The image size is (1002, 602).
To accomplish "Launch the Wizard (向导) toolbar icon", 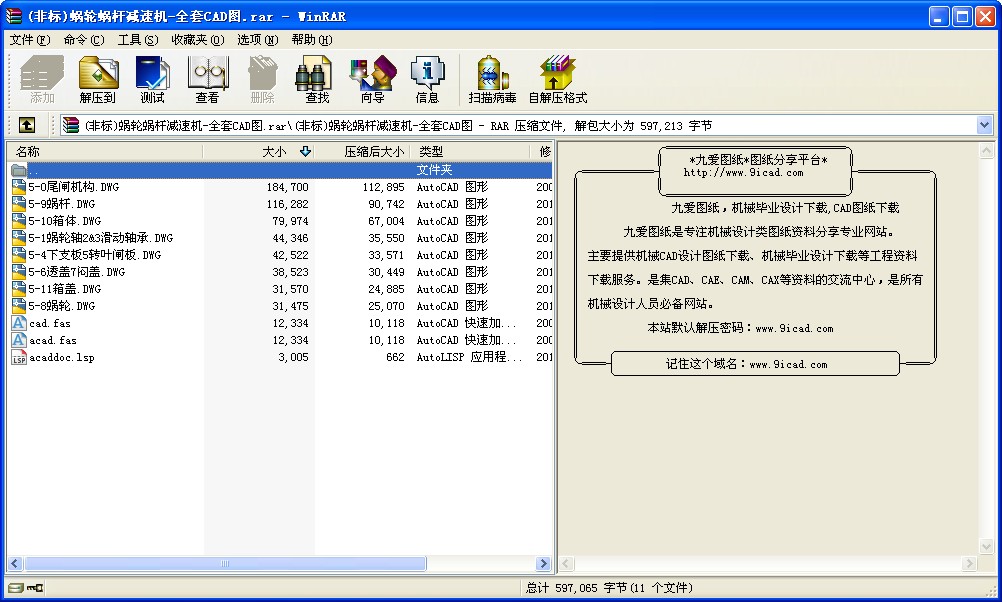I will tap(372, 80).
